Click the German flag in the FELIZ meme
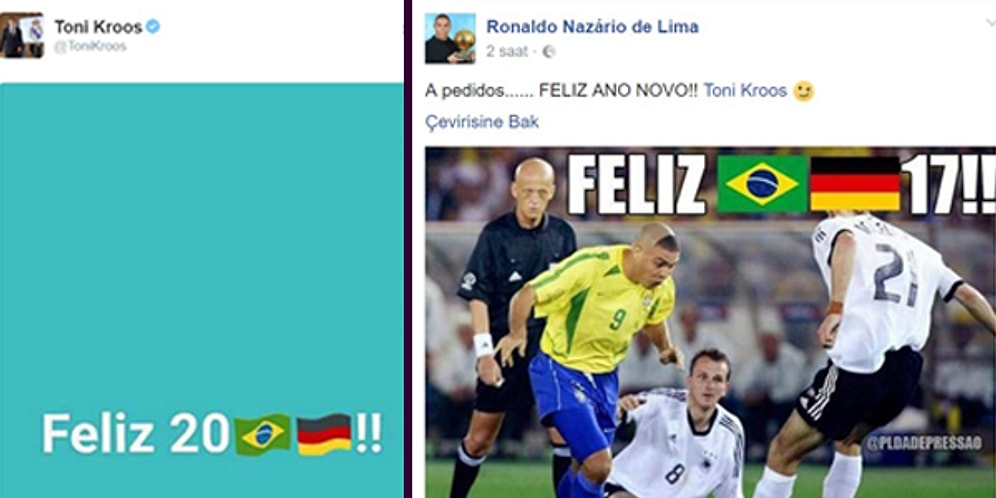This screenshot has width=996, height=498. point(855,184)
